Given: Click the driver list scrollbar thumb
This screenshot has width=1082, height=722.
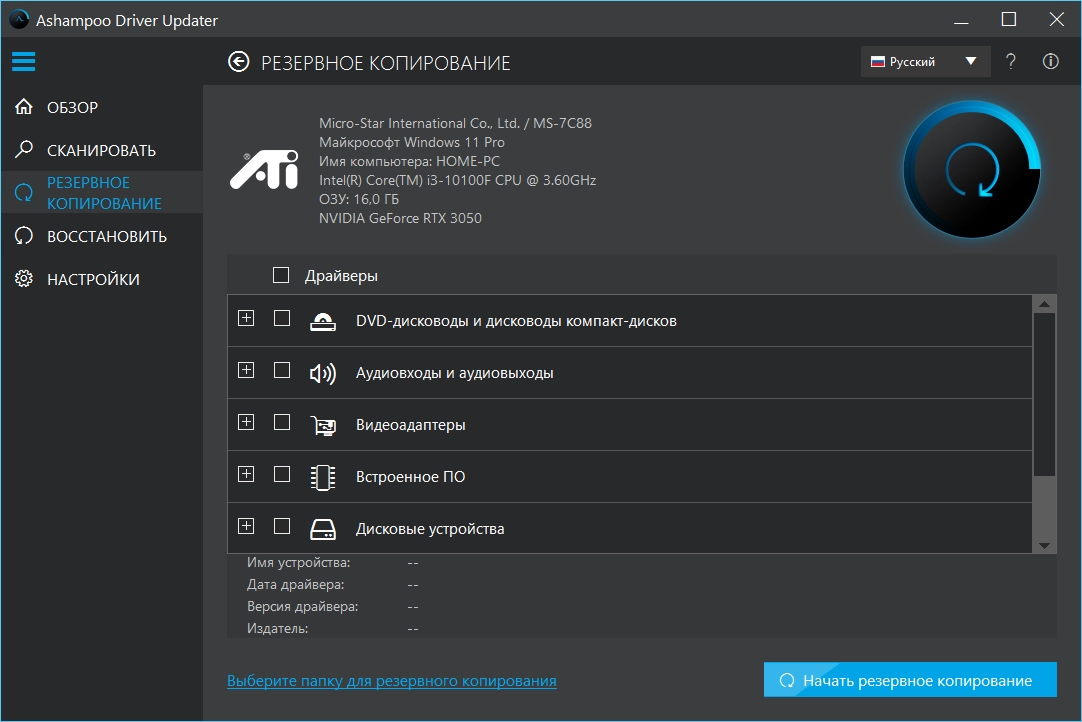Looking at the screenshot, I should coord(1044,394).
